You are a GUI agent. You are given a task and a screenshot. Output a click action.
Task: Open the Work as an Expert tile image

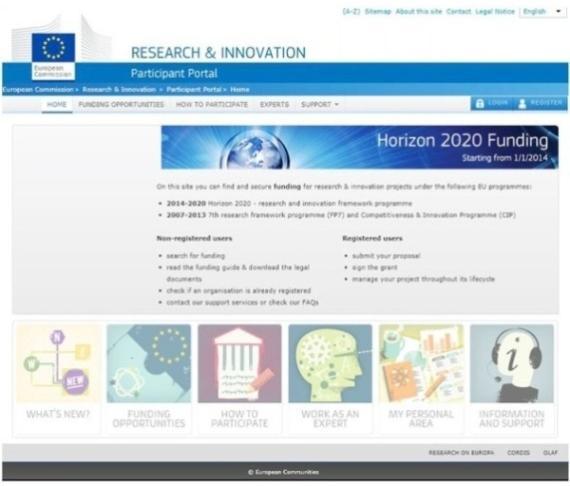(x=330, y=364)
